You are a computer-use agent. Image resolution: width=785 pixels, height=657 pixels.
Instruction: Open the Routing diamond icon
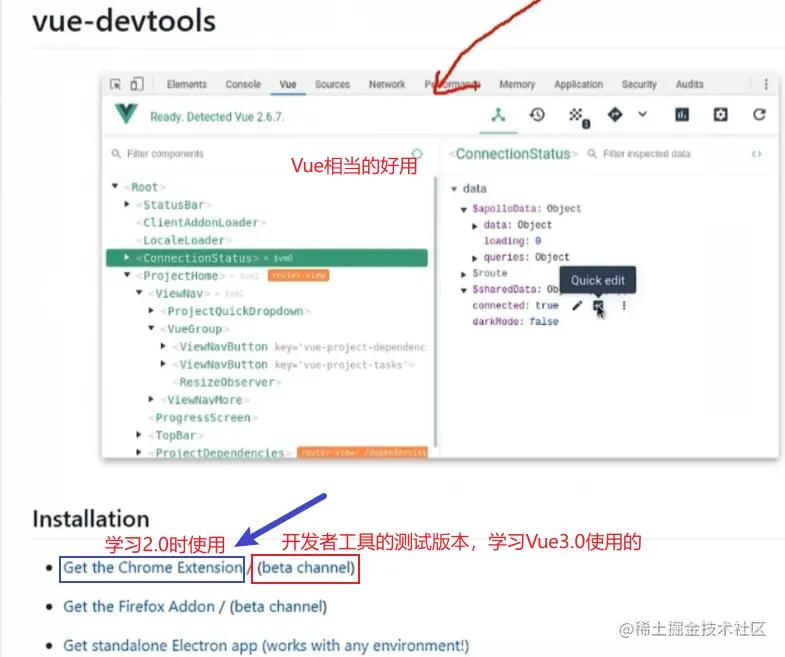click(615, 115)
